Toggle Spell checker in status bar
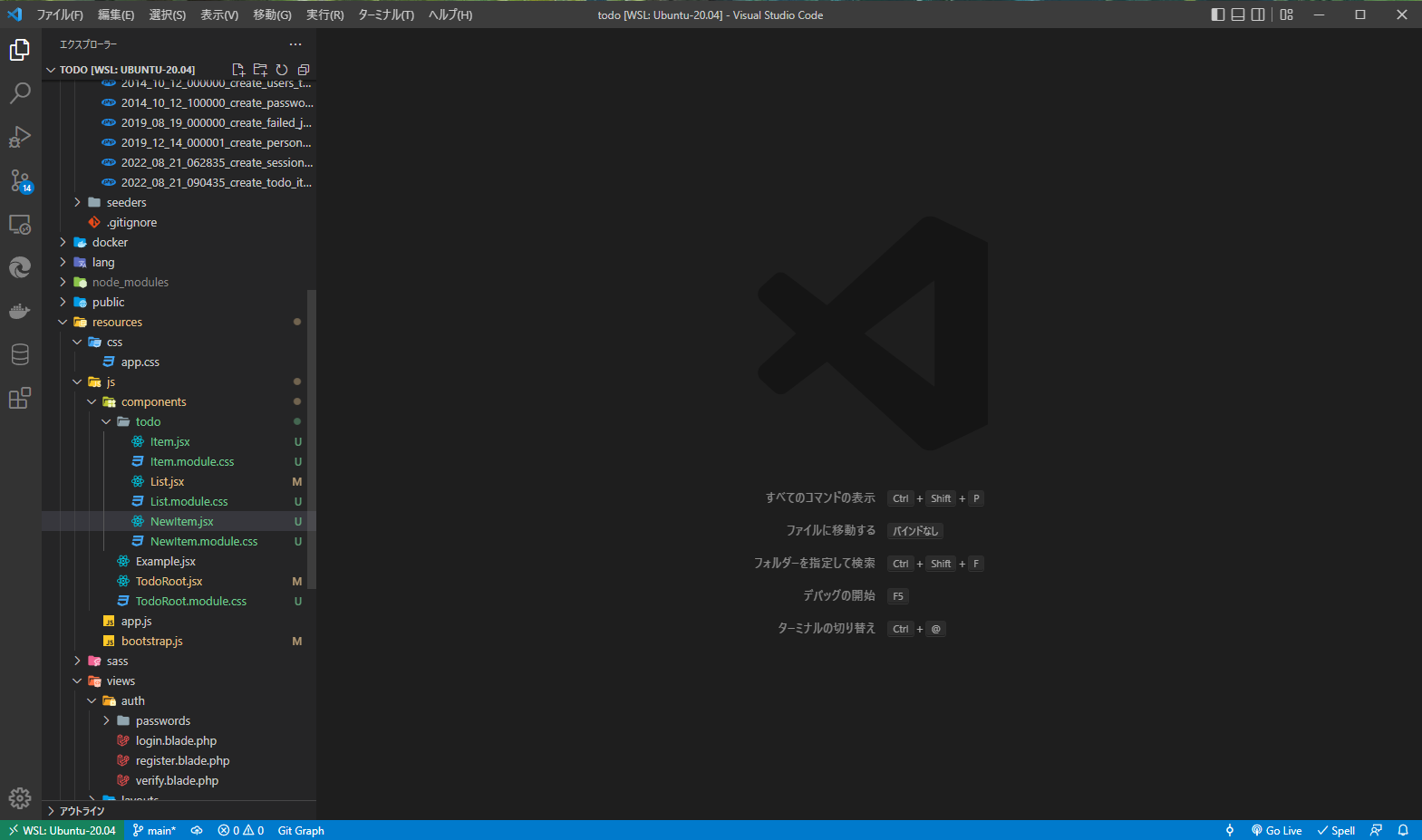Screen dimensions: 1422x840 [x=1336, y=830]
